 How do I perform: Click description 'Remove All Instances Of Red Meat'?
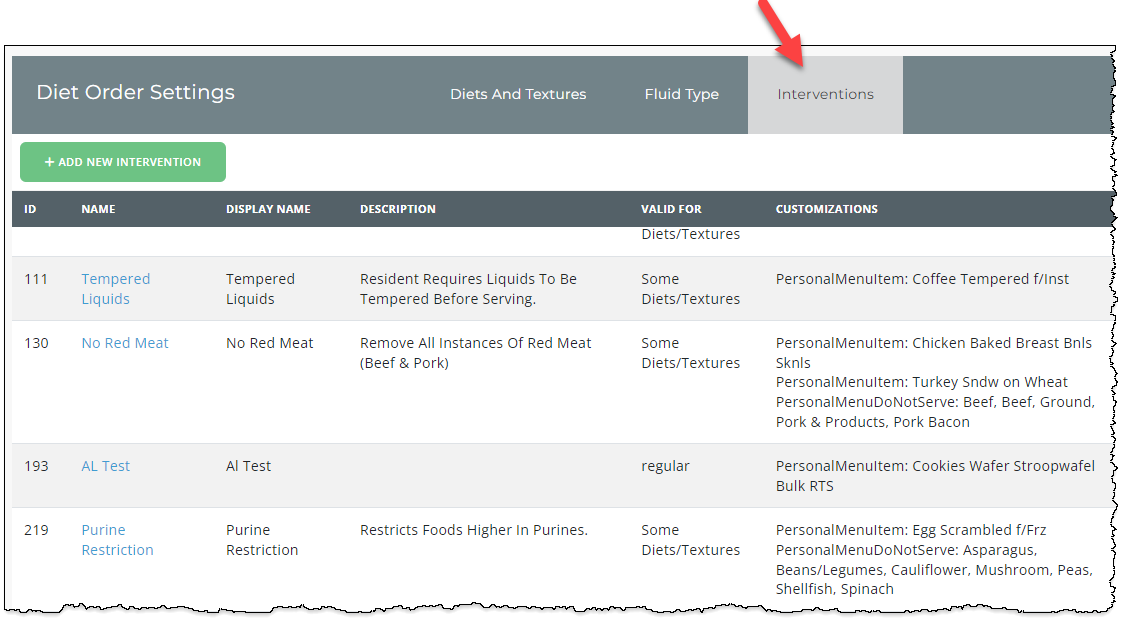click(476, 353)
